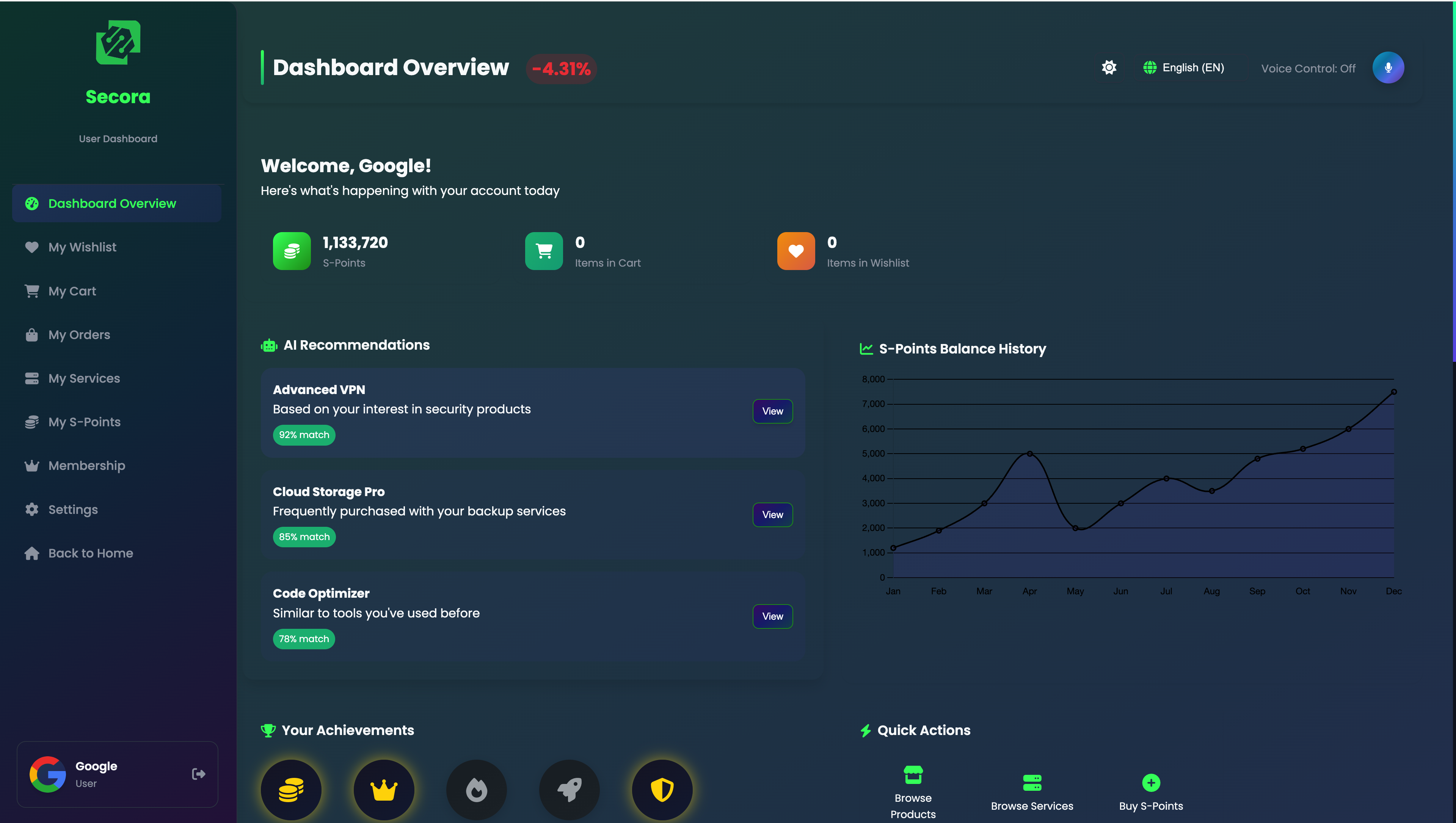Select the shield achievement badge
Viewport: 1456px width, 823px height.
click(x=662, y=790)
